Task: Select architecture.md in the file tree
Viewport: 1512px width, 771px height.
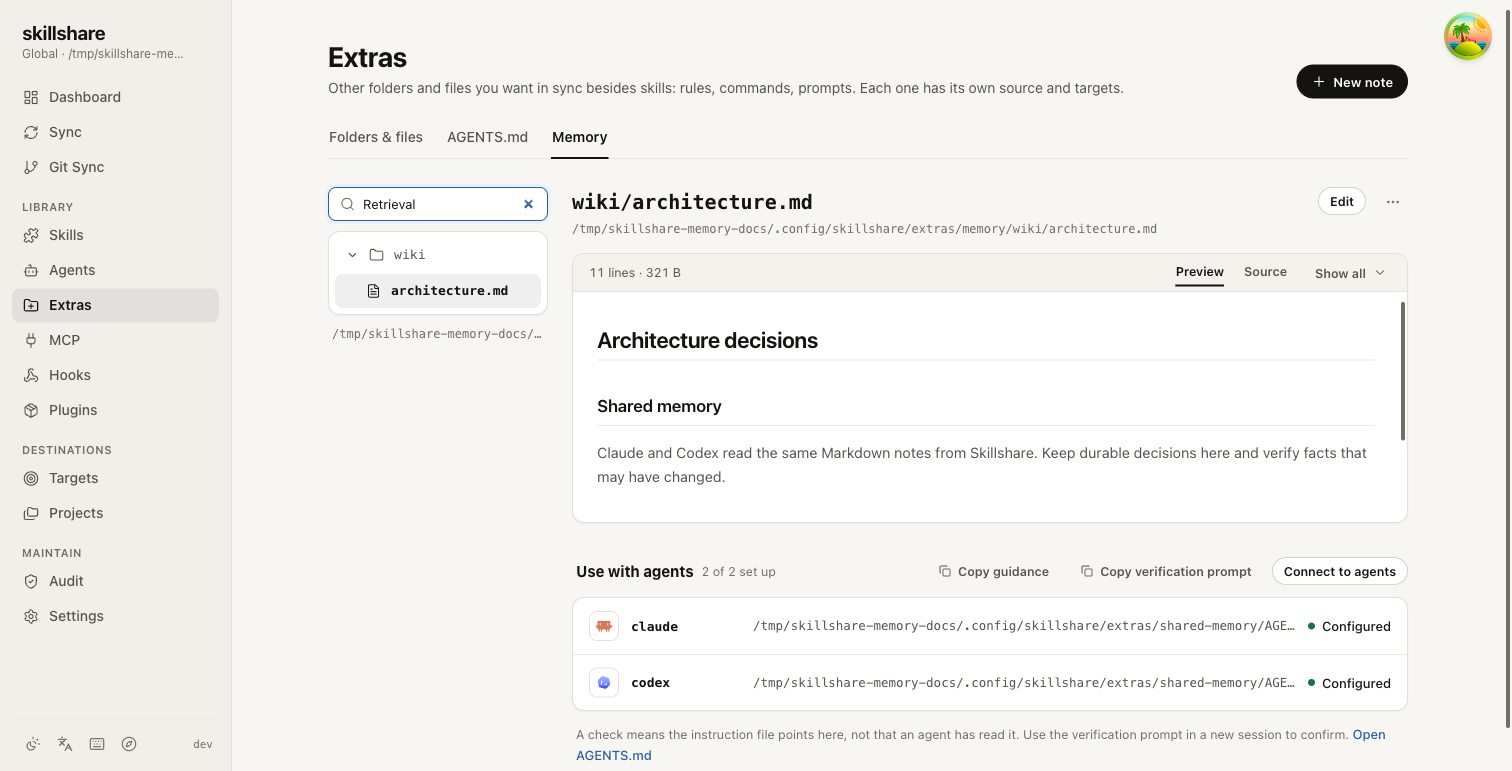Action: point(438,291)
